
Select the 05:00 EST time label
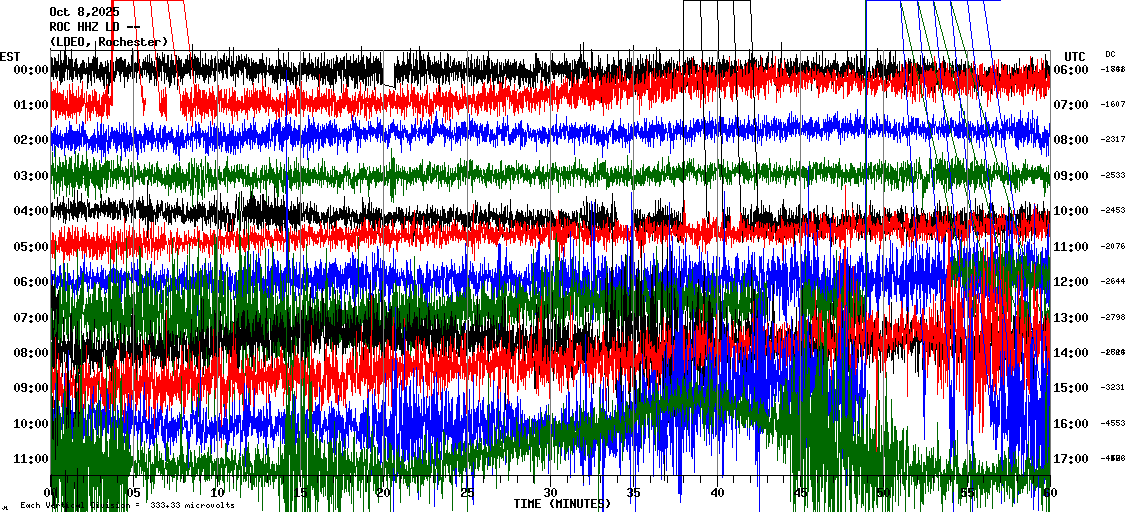[x=31, y=246]
